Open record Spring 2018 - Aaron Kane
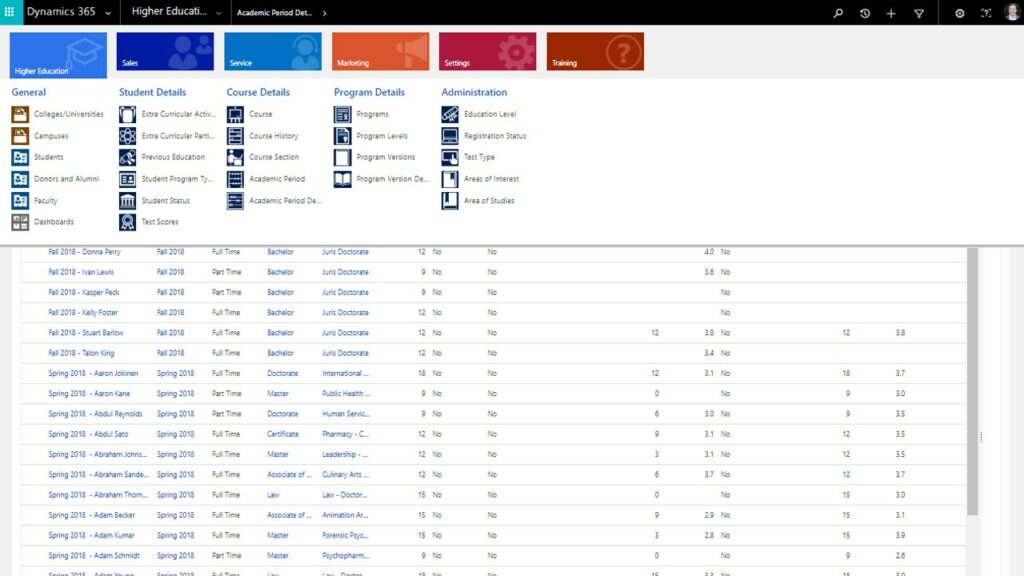The image size is (1024, 576). coord(89,393)
